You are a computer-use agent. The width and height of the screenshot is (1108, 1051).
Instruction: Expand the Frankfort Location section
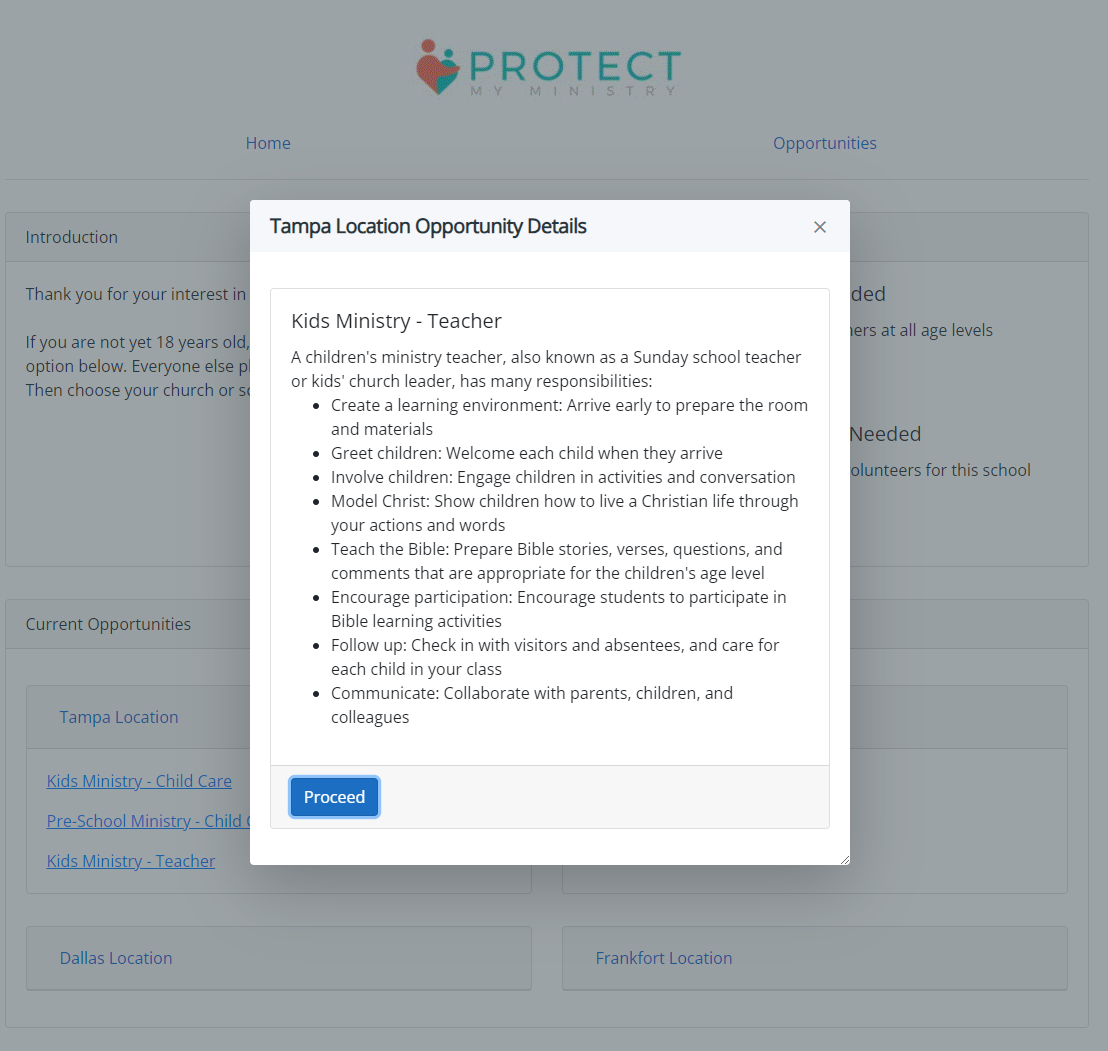(664, 958)
